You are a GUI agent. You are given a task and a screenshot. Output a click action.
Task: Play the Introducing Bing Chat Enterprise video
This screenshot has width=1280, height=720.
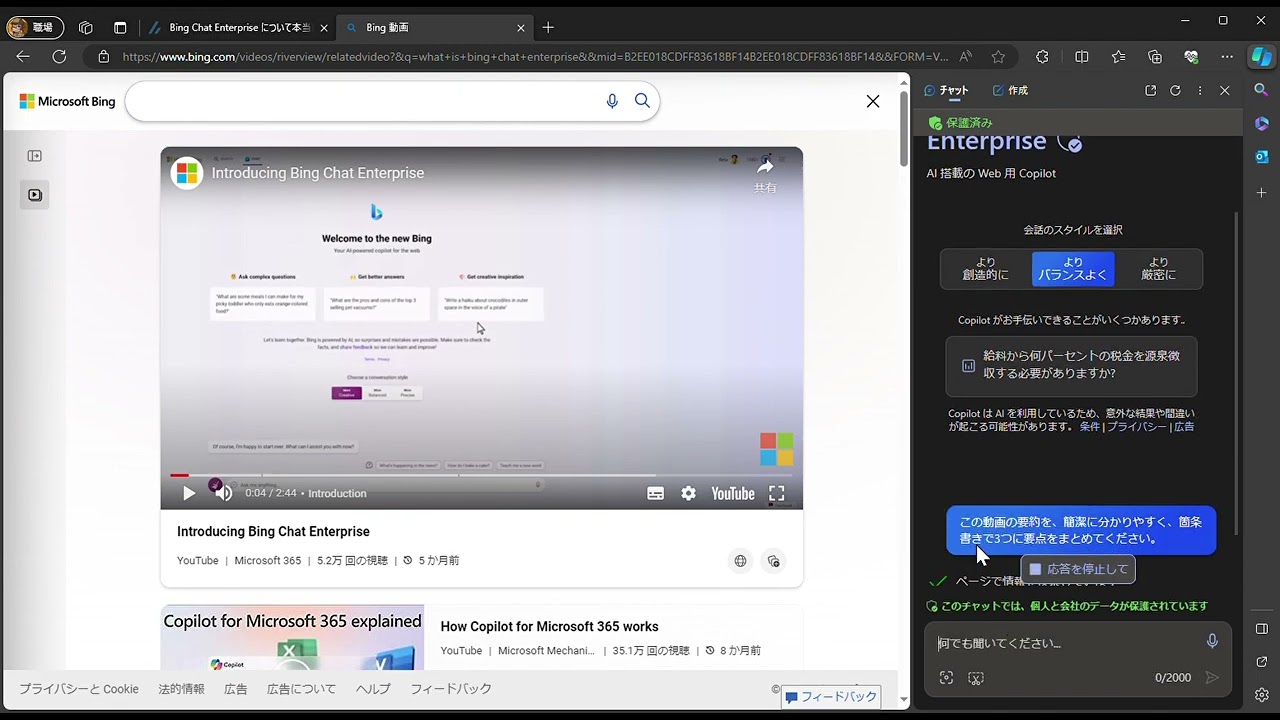pos(188,493)
